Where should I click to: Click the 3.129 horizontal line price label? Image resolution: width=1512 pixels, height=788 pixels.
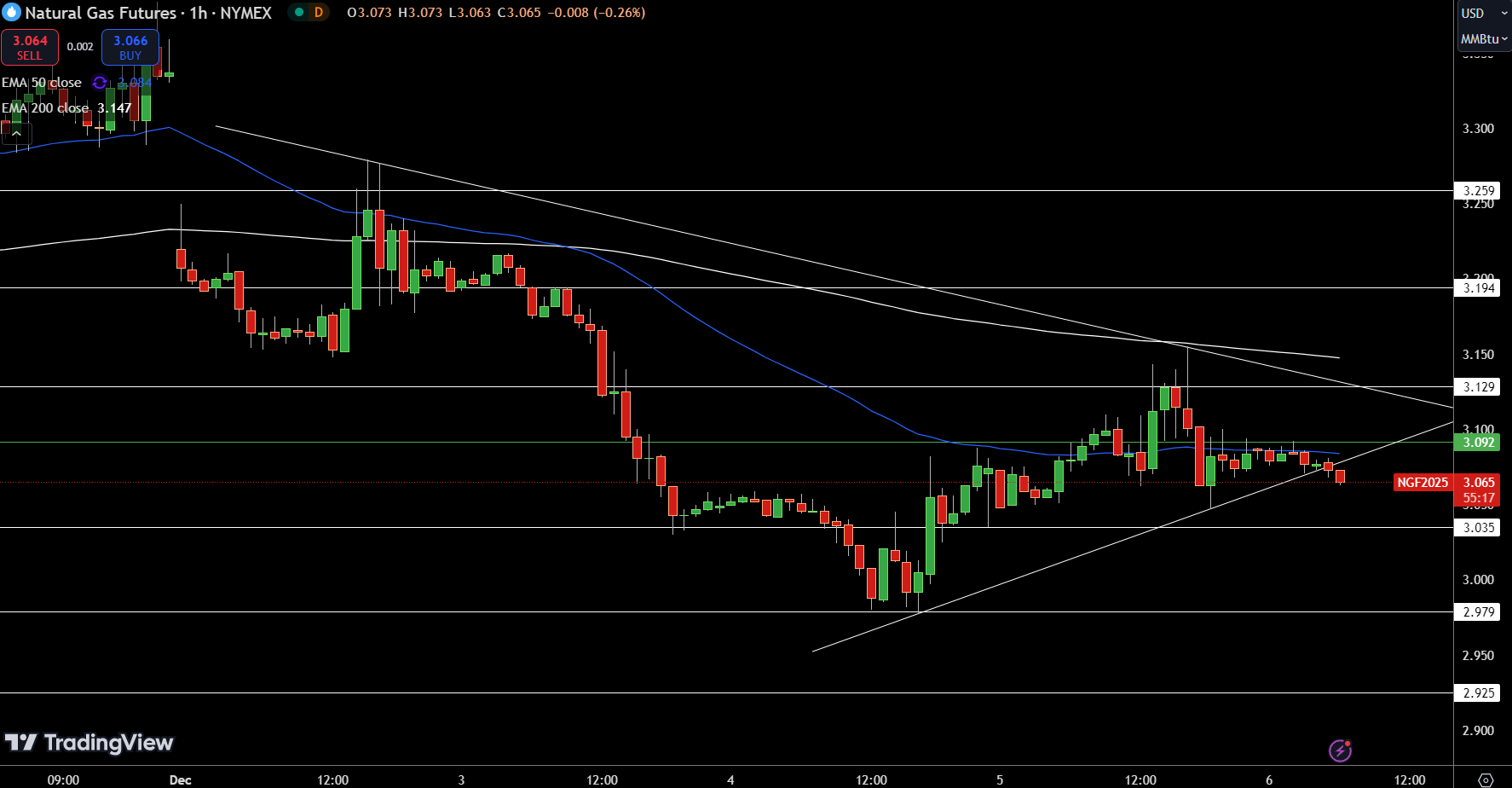(x=1478, y=387)
